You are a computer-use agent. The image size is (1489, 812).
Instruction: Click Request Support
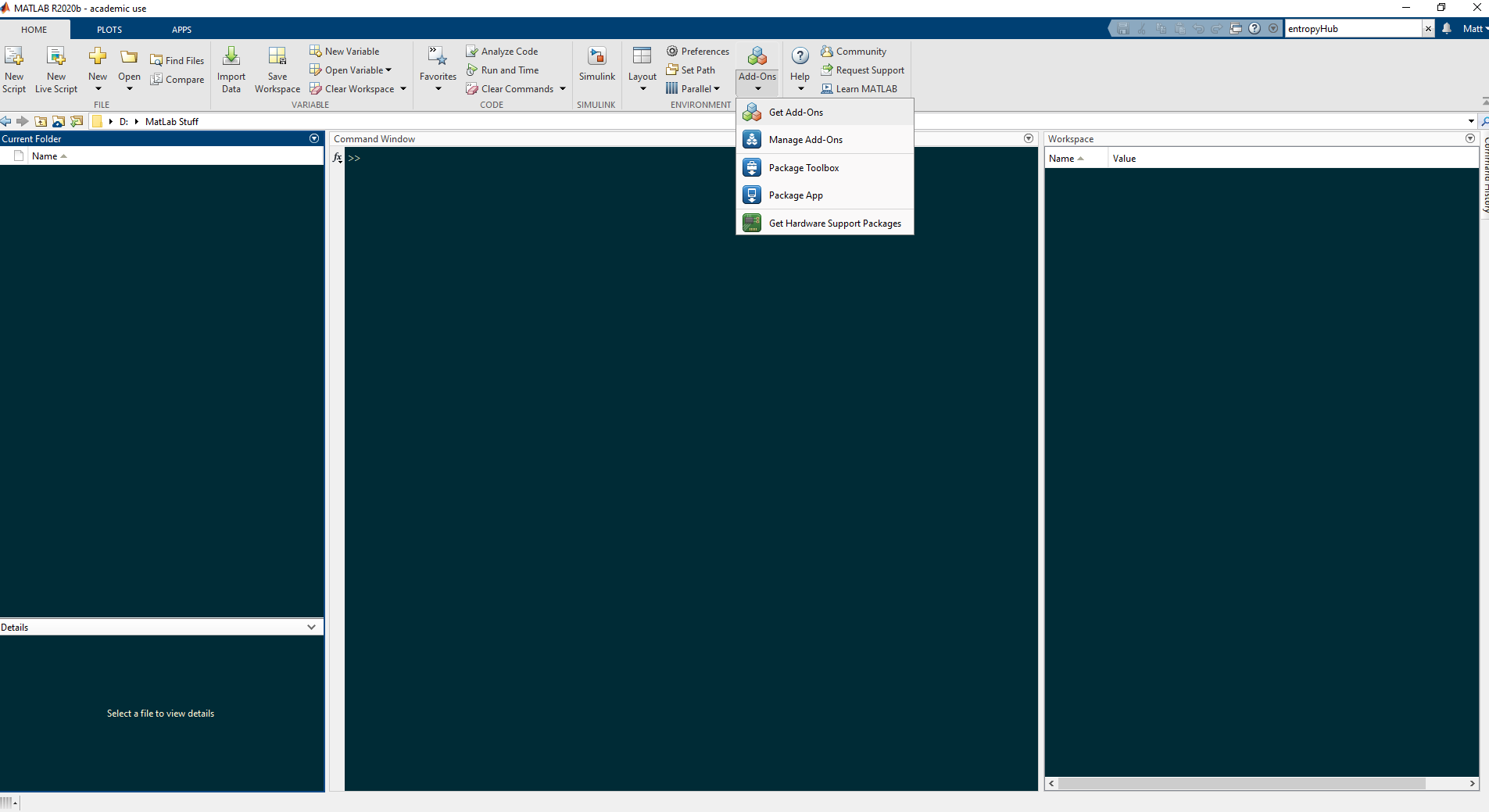(x=863, y=70)
